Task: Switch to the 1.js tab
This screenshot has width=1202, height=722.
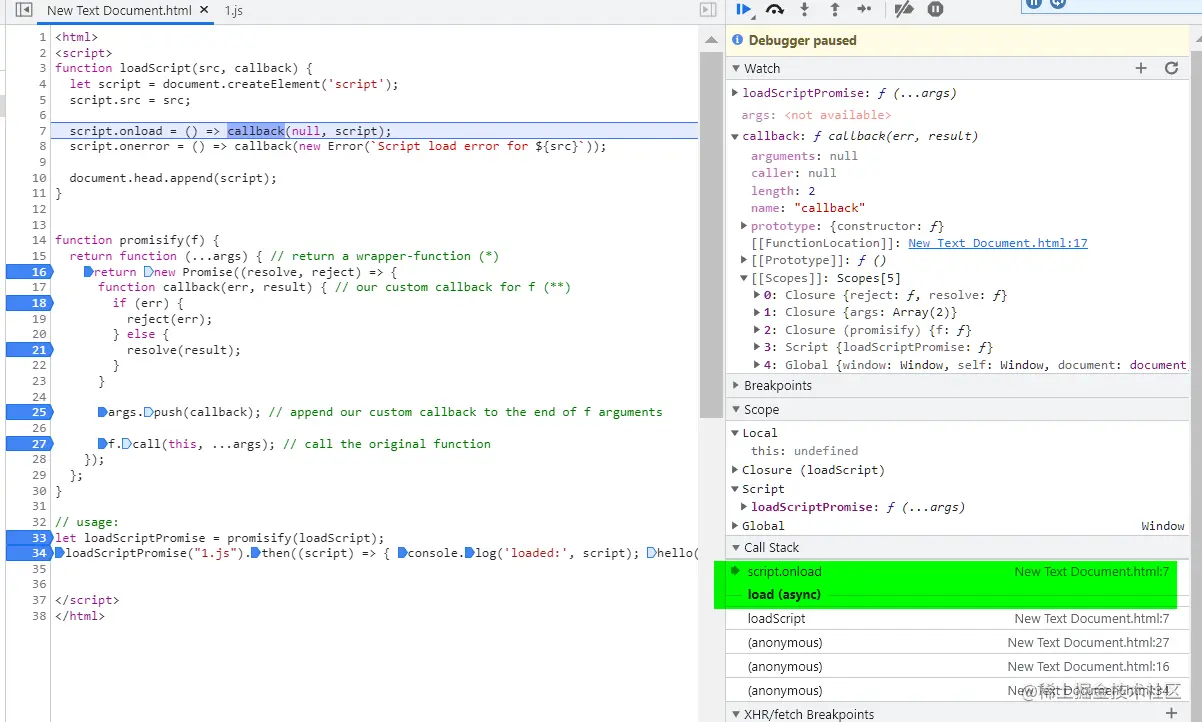Action: pyautogui.click(x=233, y=11)
